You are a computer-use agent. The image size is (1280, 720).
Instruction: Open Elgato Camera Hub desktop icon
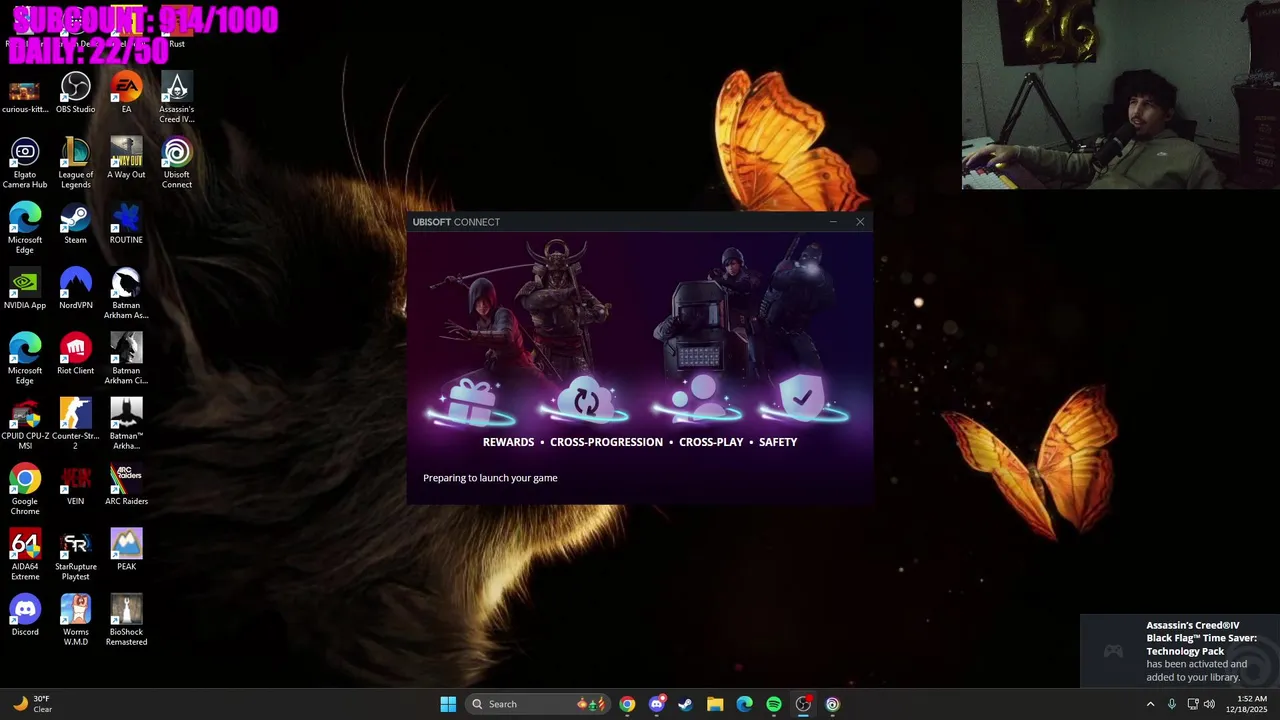click(x=25, y=163)
